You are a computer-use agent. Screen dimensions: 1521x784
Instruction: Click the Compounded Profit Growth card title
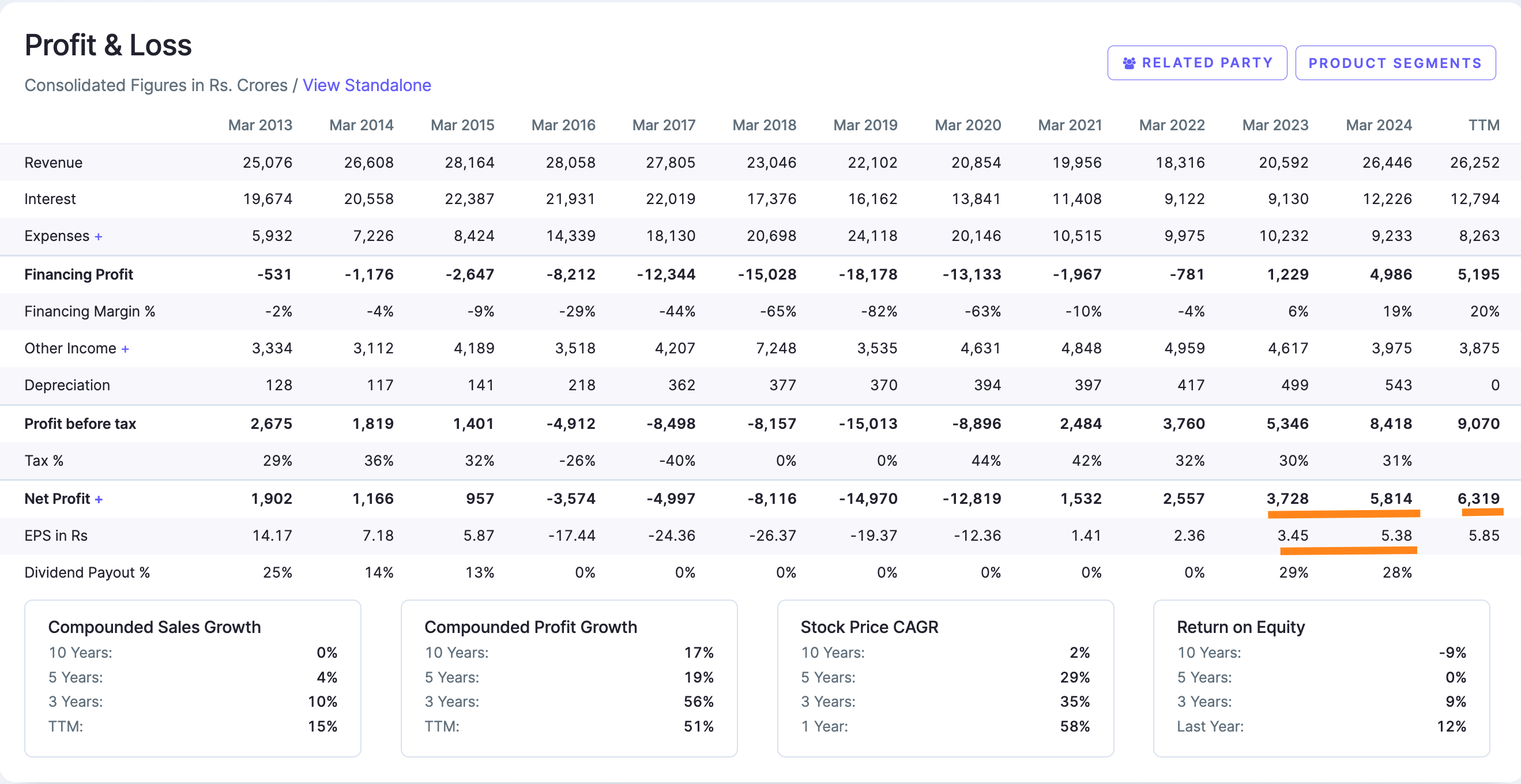coord(530,627)
